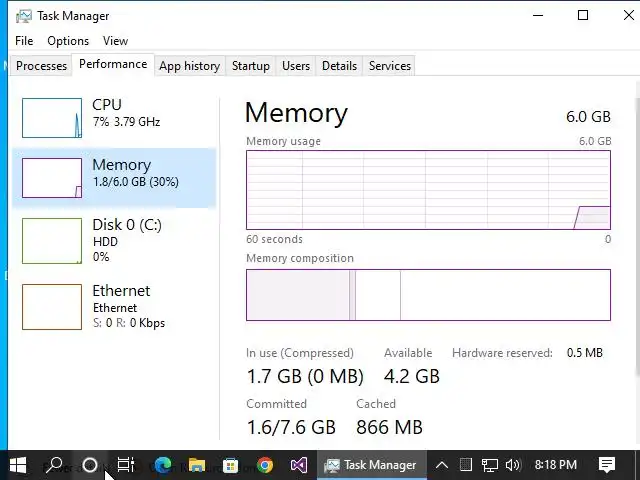The width and height of the screenshot is (640, 480).
Task: Click the taskbar search magnifier icon
Action: click(x=55, y=465)
